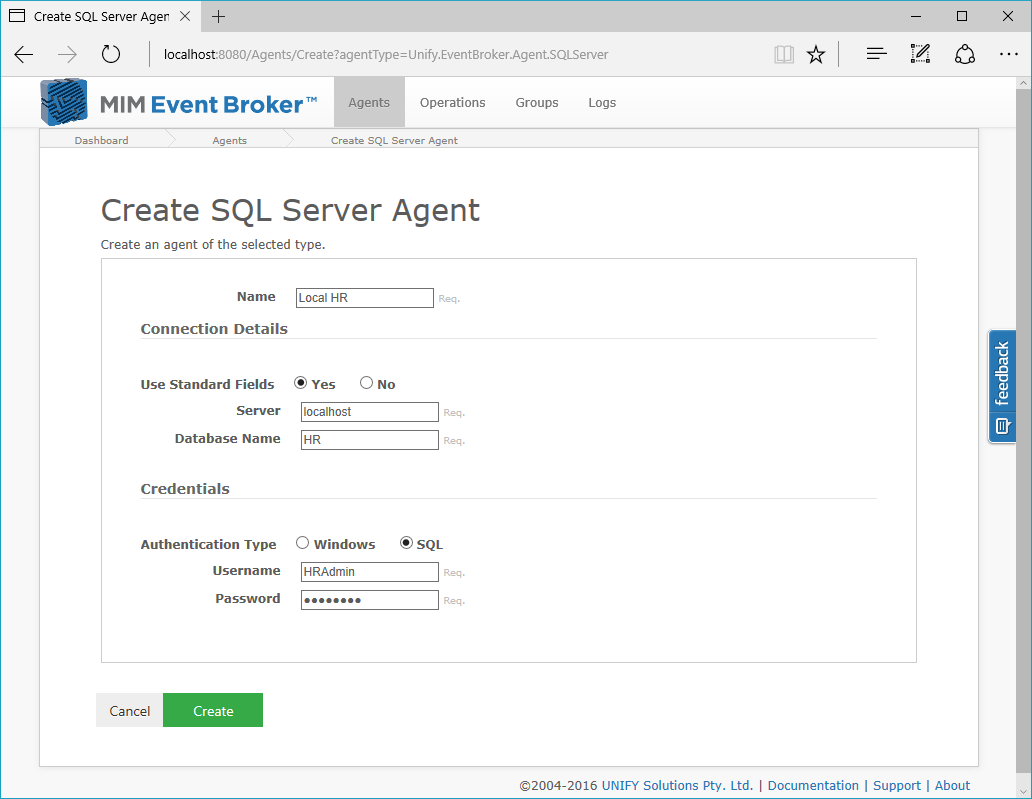
Task: Go back using browser back arrow
Action: (24, 55)
